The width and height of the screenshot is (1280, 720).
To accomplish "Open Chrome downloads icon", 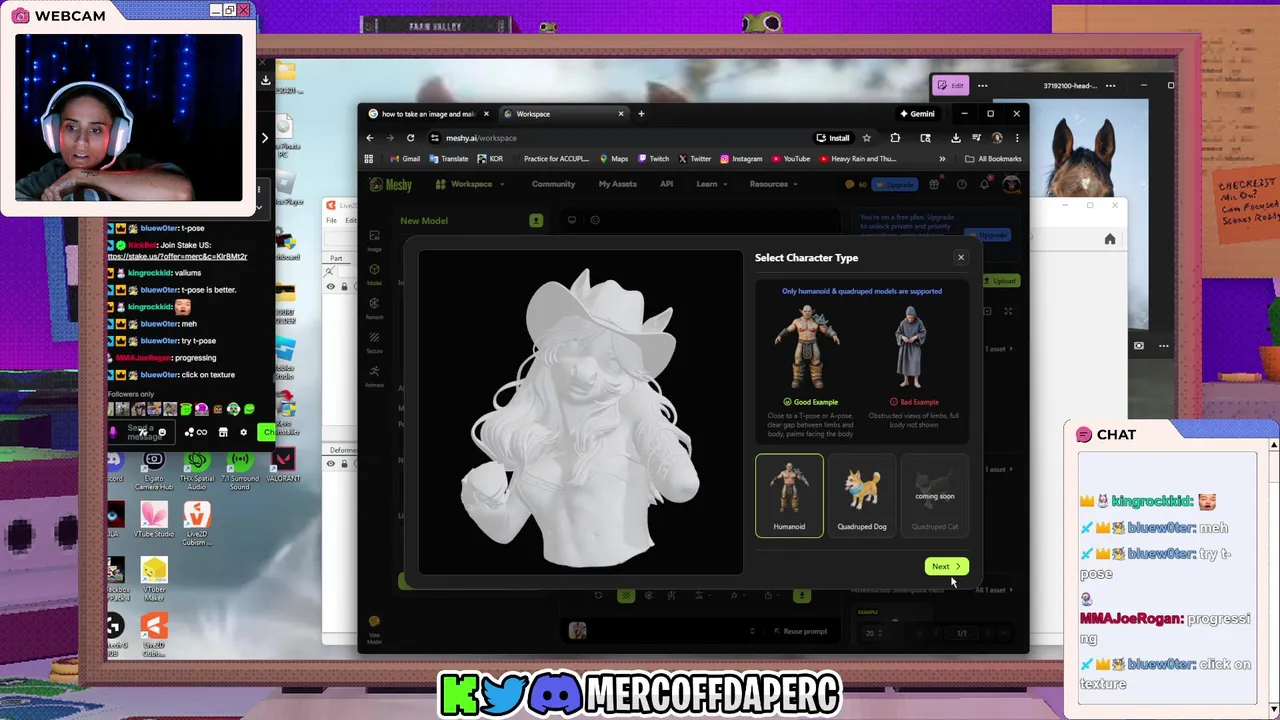I will tap(956, 138).
